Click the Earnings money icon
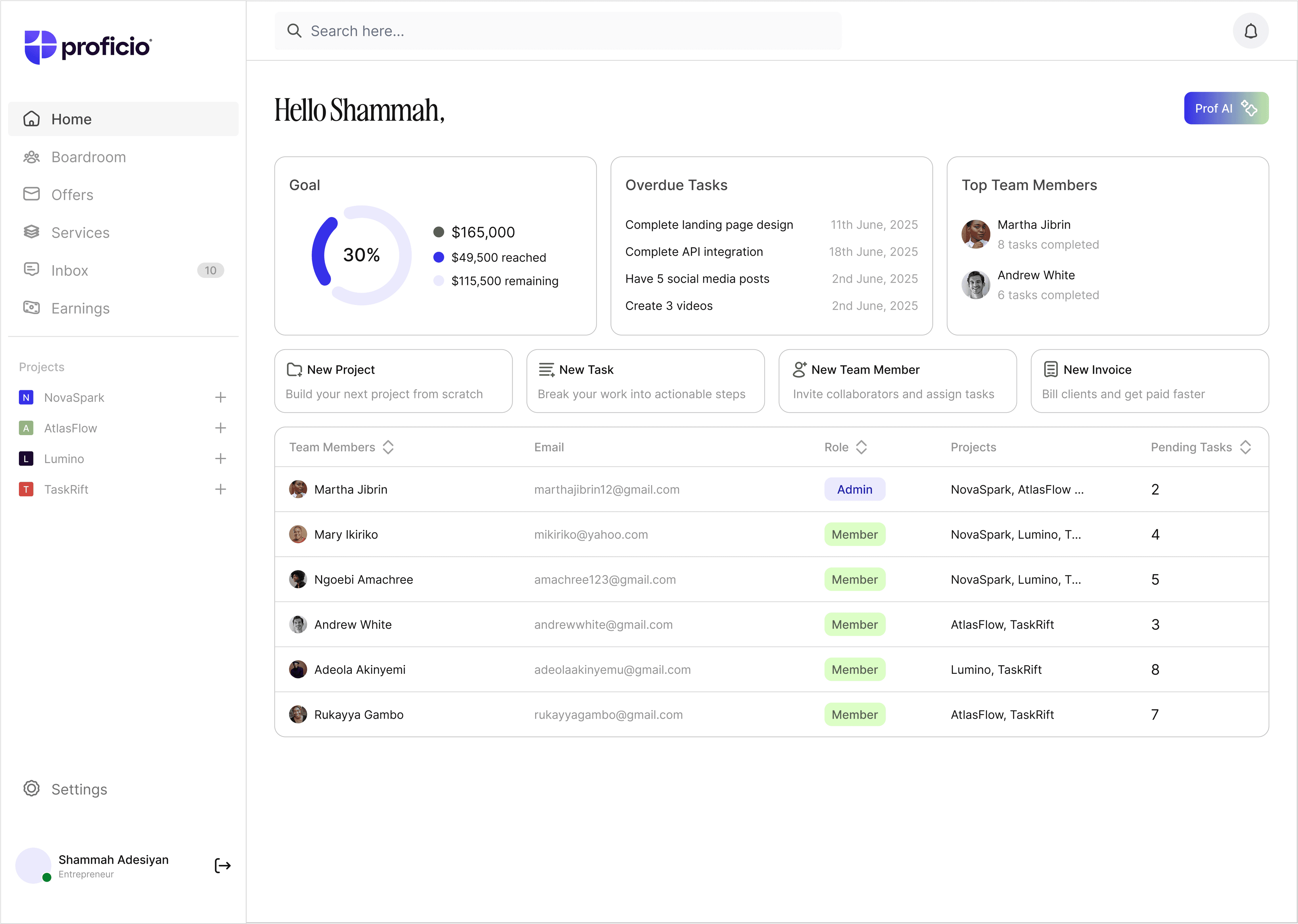Image resolution: width=1298 pixels, height=924 pixels. (31, 308)
